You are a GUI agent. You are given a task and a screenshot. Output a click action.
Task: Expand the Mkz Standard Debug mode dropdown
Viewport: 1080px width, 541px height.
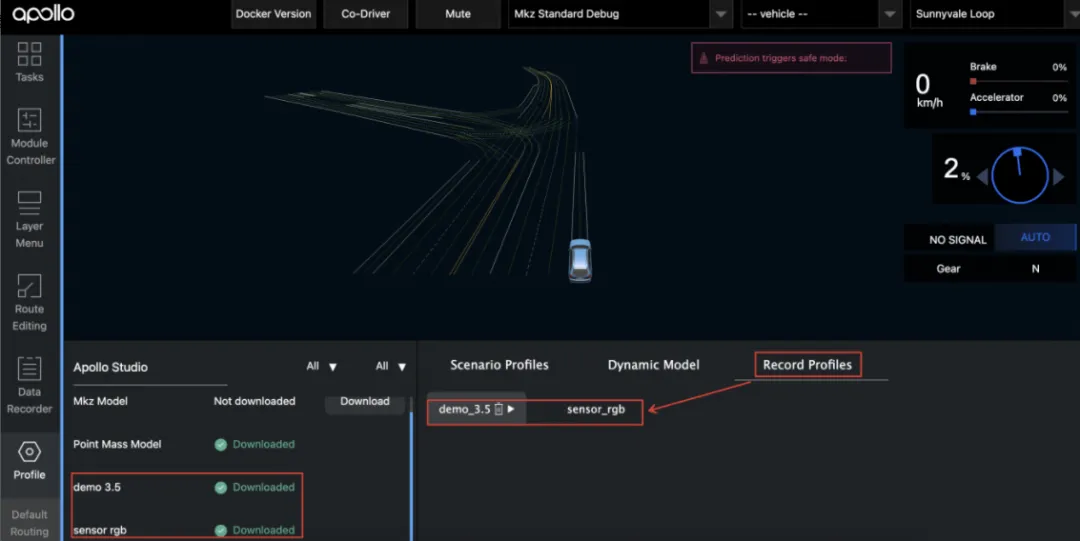619,14
